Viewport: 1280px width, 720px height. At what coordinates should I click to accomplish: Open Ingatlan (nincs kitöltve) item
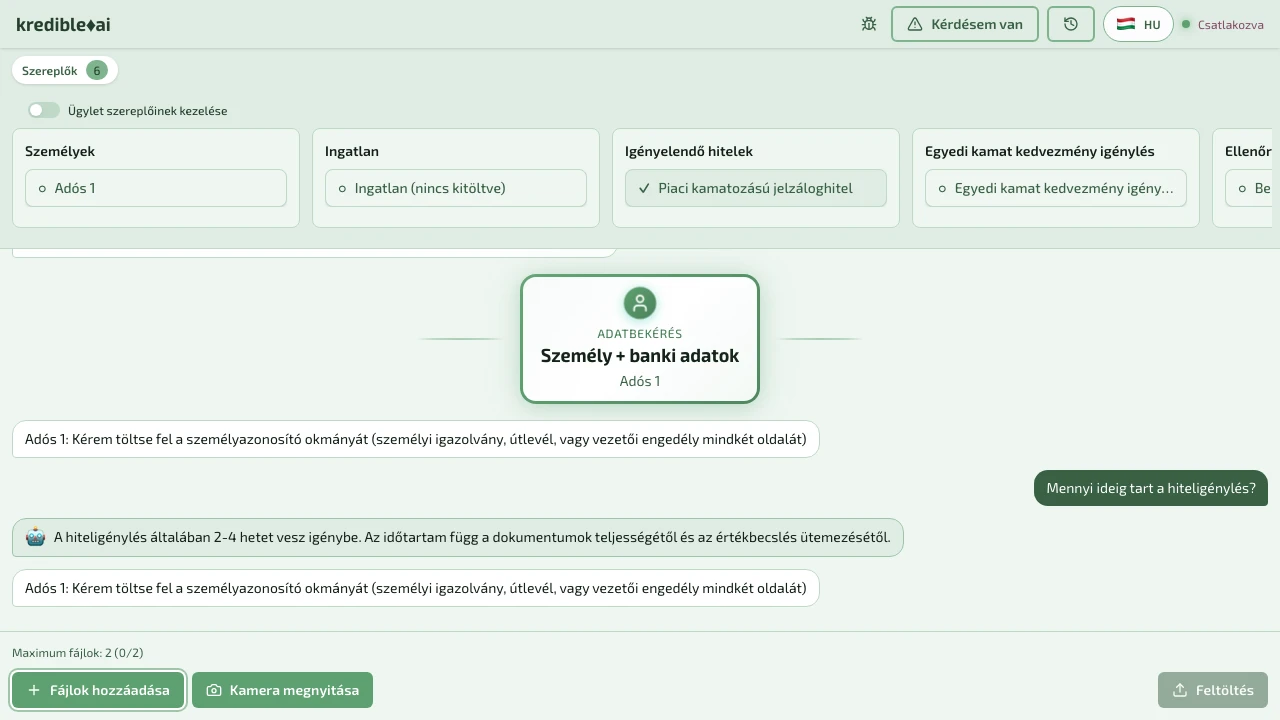[456, 188]
